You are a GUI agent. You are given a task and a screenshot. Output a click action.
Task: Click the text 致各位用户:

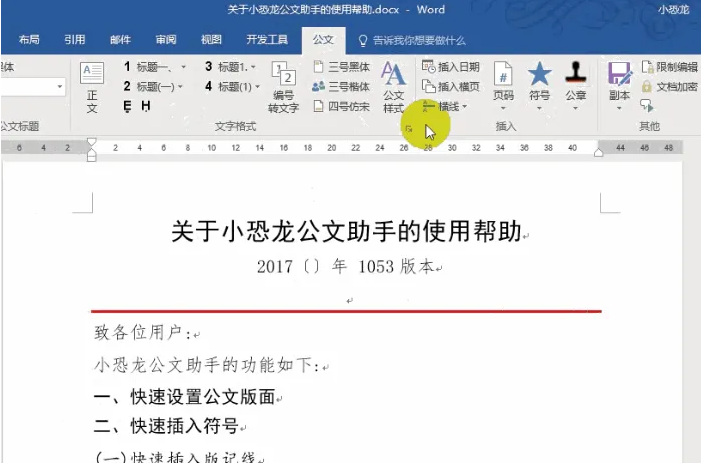click(x=143, y=333)
